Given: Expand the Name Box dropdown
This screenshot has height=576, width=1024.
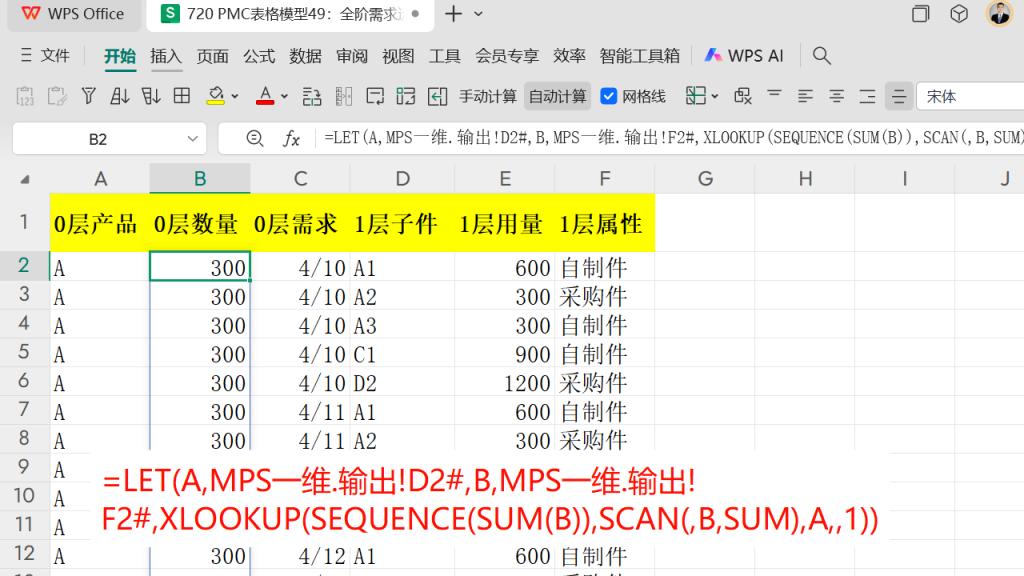Looking at the screenshot, I should 192,138.
